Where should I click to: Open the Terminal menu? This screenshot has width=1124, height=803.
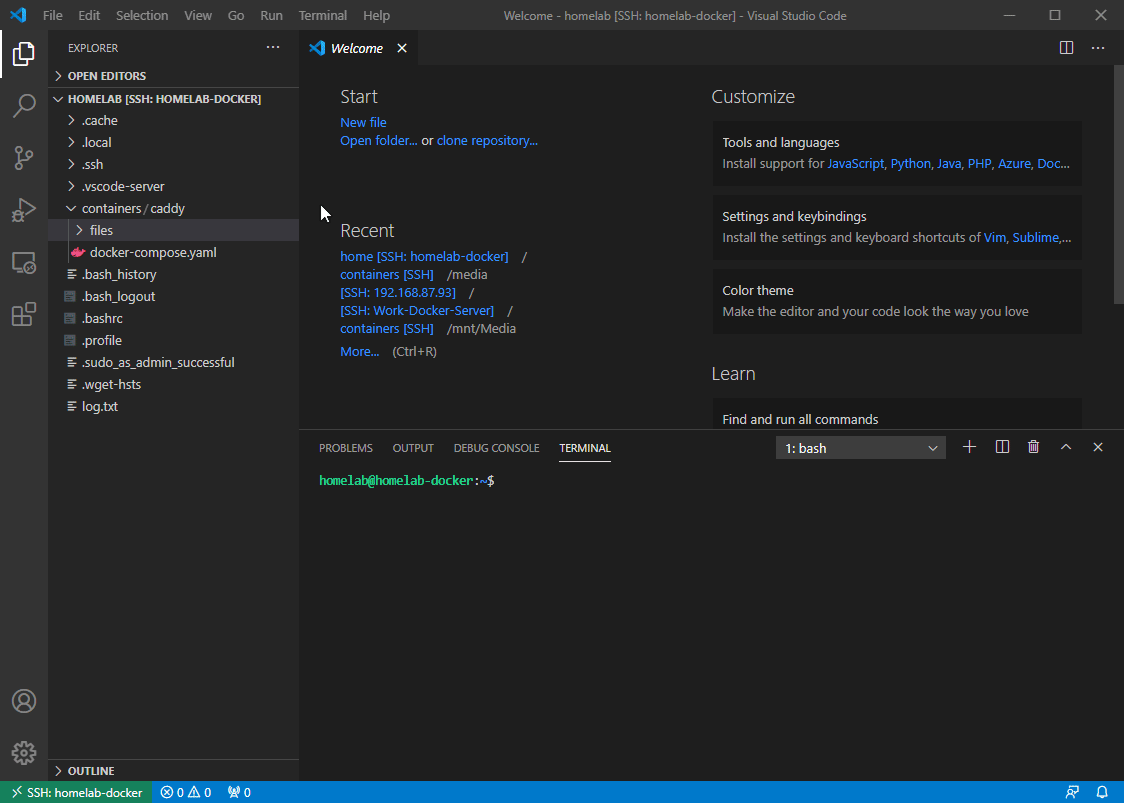pos(323,15)
